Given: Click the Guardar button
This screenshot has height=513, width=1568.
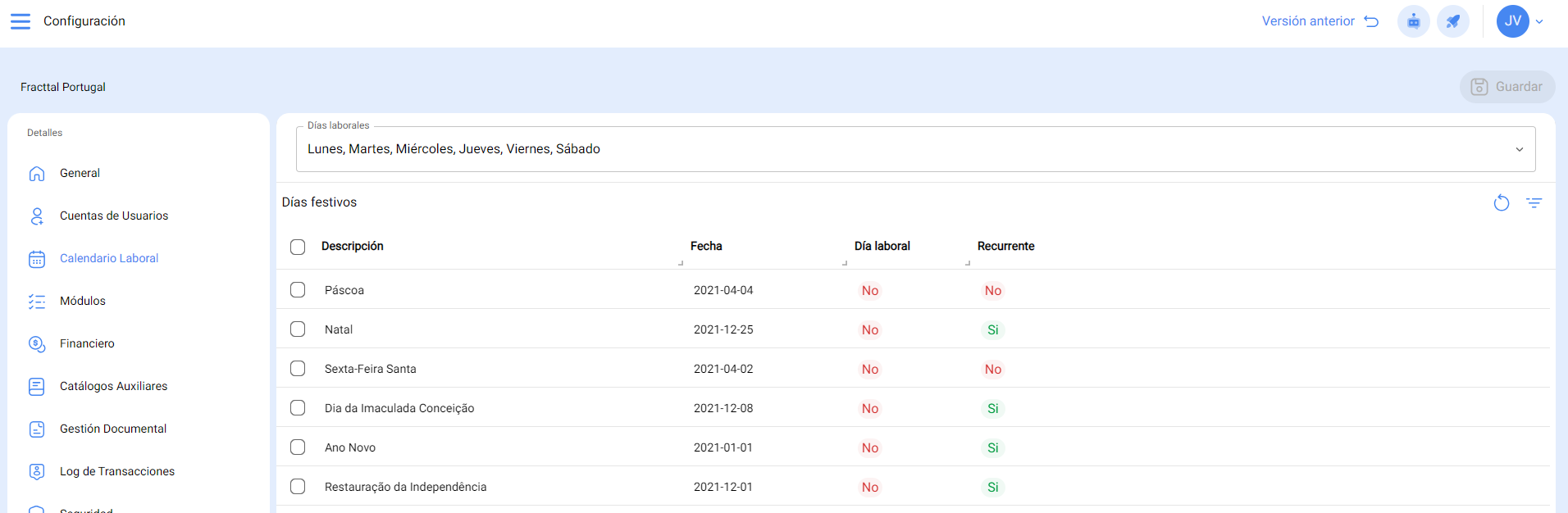Looking at the screenshot, I should click(1506, 87).
